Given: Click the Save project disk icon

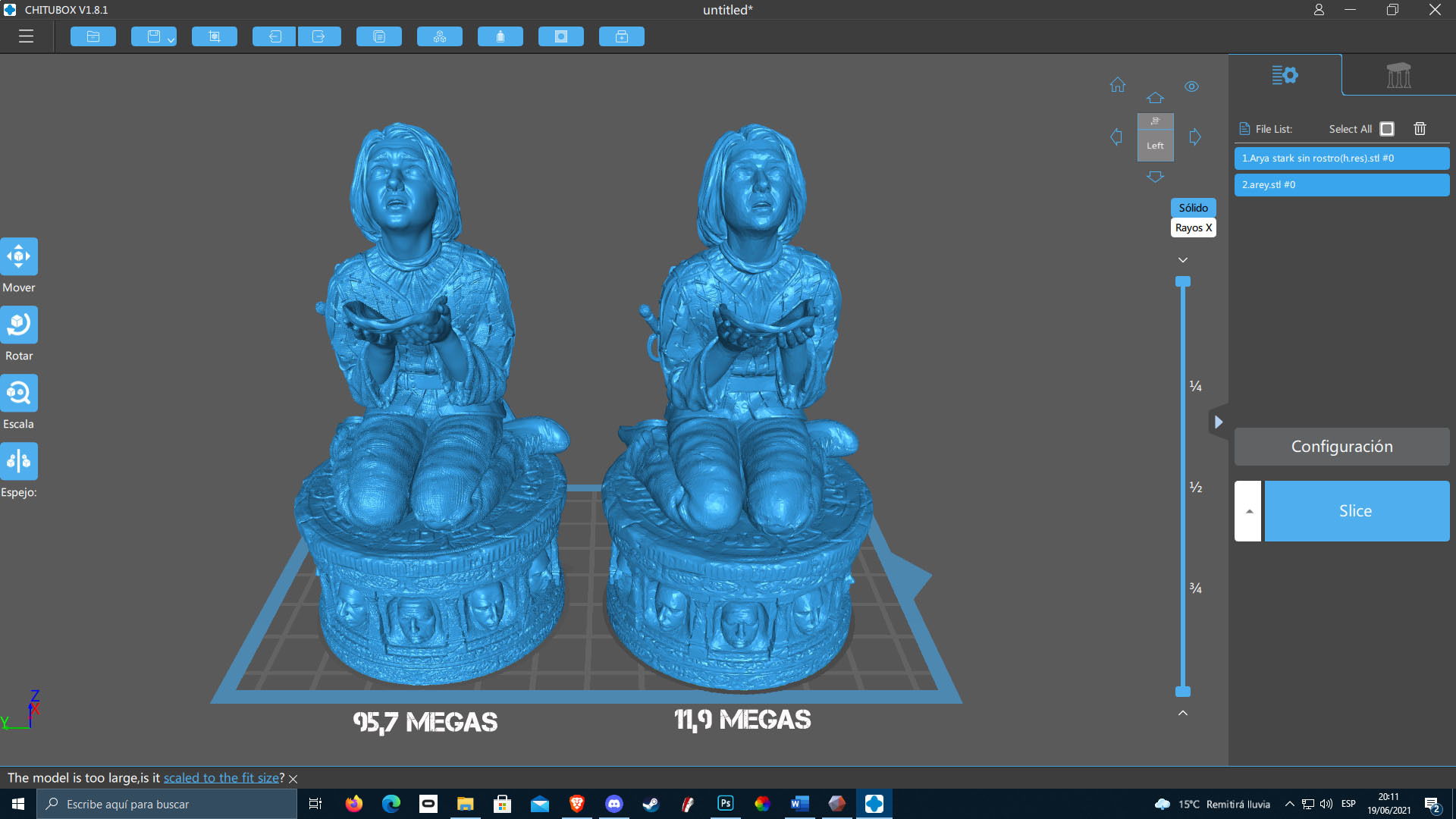Looking at the screenshot, I should coord(153,36).
